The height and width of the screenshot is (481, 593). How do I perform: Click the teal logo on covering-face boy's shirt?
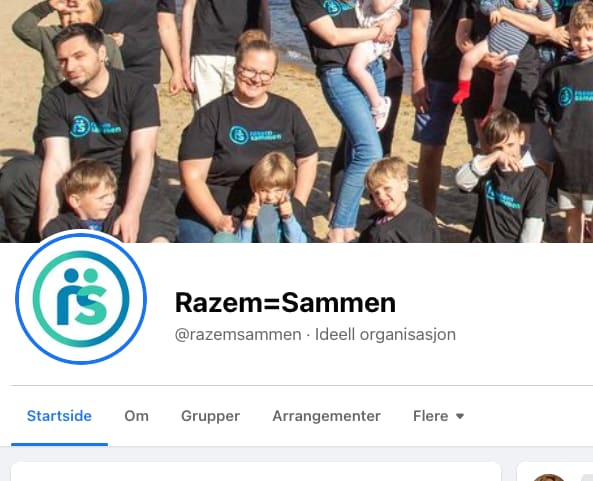tap(503, 196)
